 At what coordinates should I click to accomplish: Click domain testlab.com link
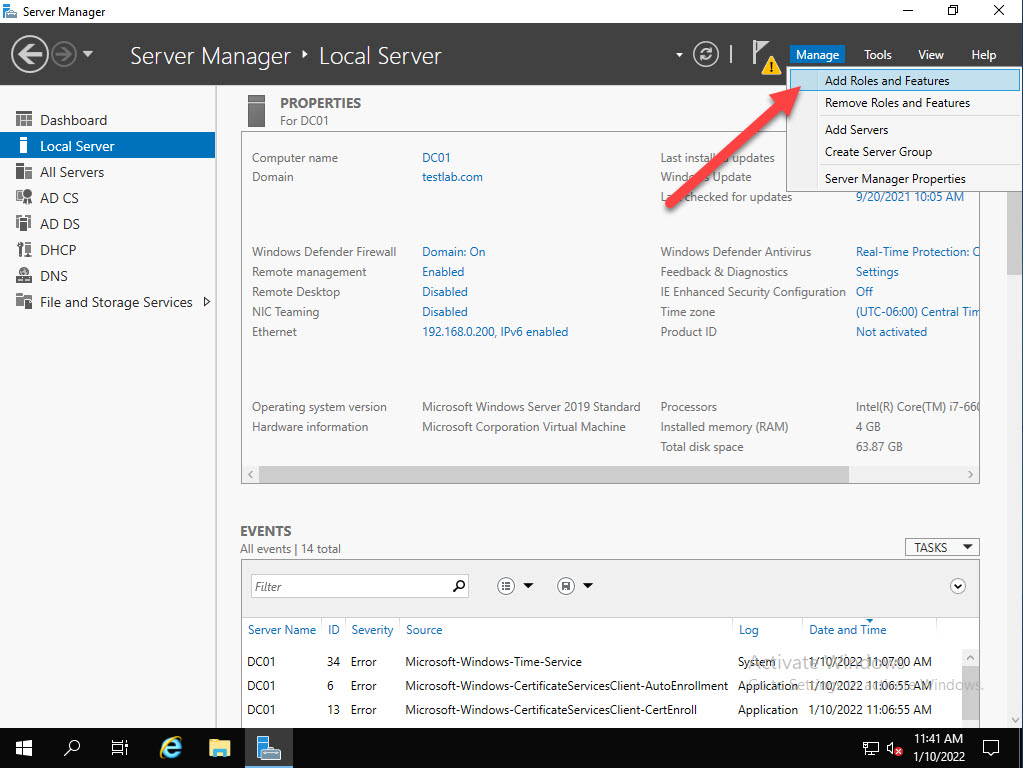pyautogui.click(x=452, y=177)
